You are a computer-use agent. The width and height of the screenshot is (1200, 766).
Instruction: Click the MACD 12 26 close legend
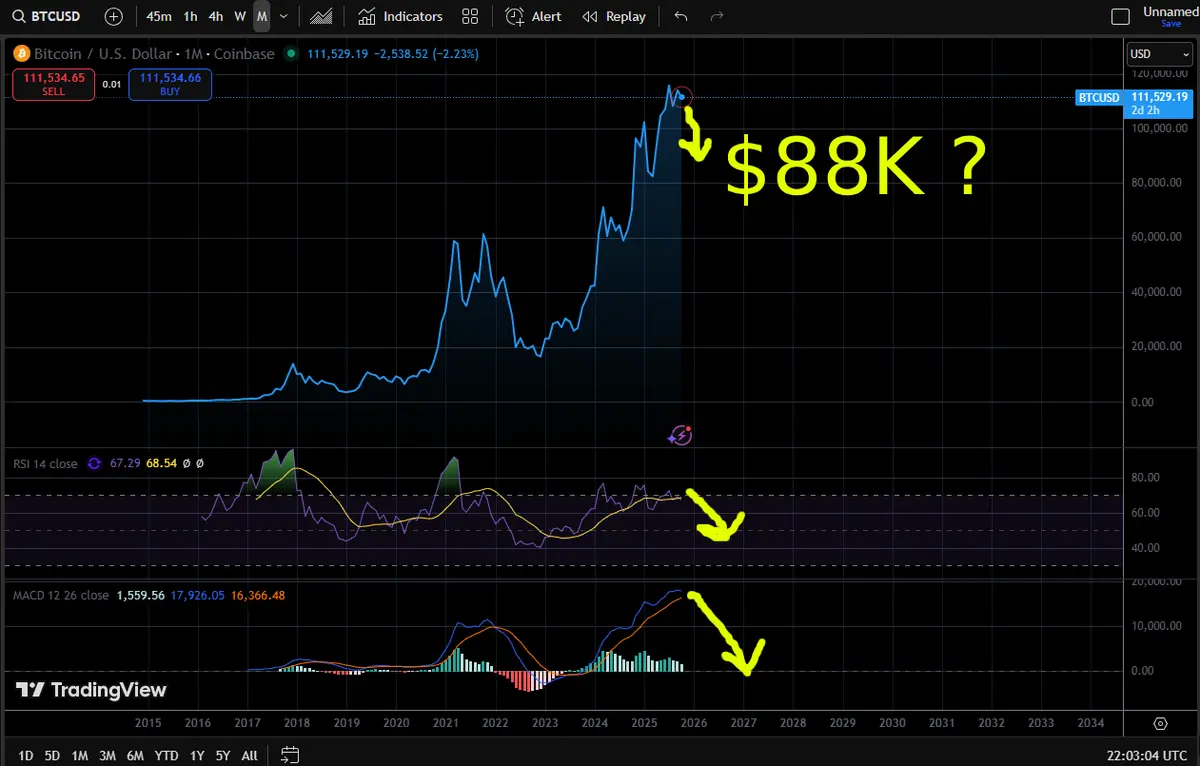point(61,595)
